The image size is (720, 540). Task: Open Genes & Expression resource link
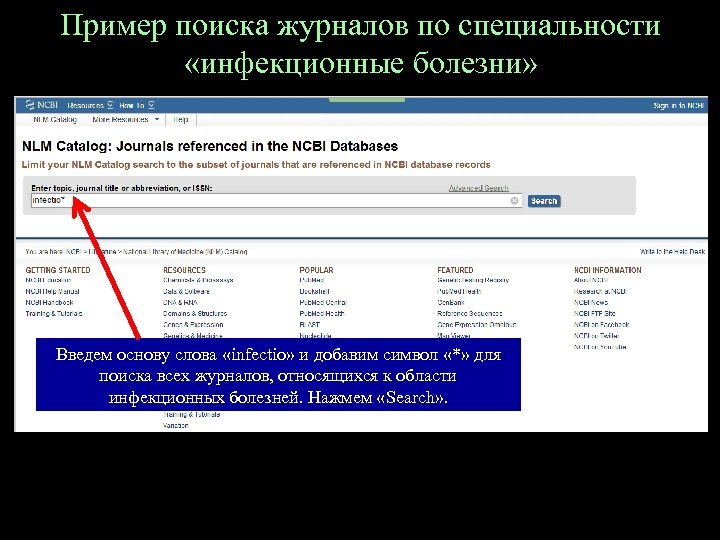193,325
